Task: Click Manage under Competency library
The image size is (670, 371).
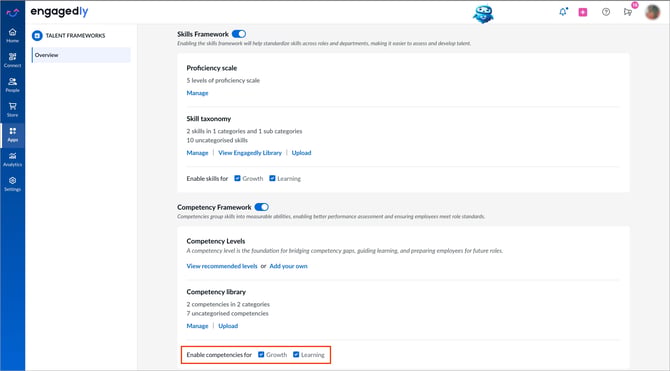Action: coord(197,326)
